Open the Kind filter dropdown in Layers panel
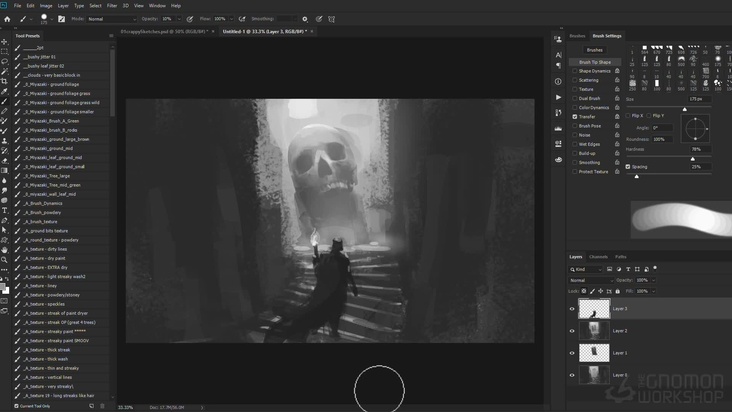The width and height of the screenshot is (732, 412). 586,269
